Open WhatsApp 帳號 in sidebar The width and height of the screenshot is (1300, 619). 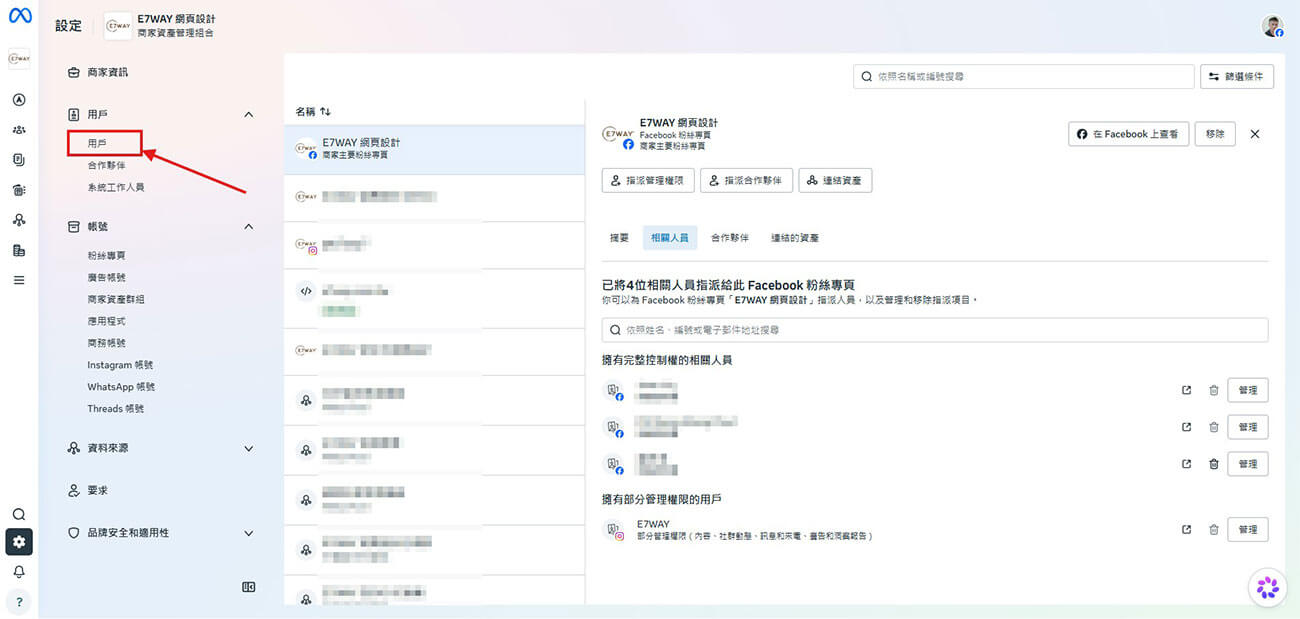pos(121,387)
